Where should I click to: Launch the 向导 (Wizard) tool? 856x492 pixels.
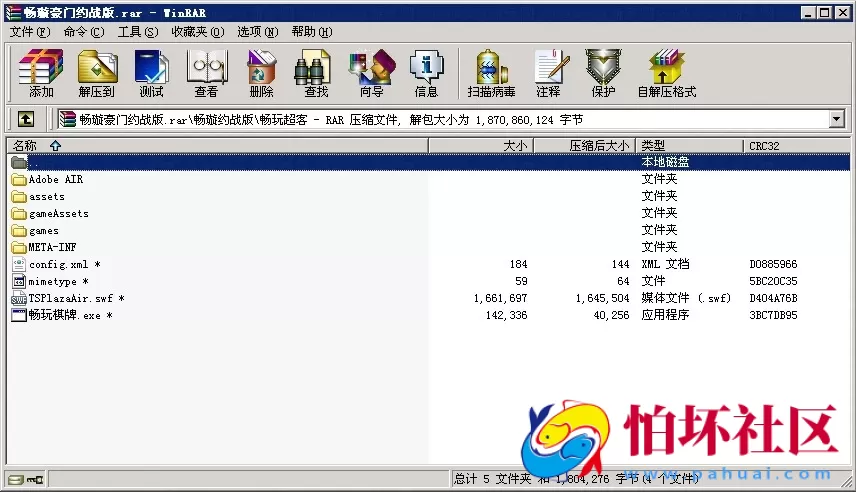pyautogui.click(x=371, y=73)
